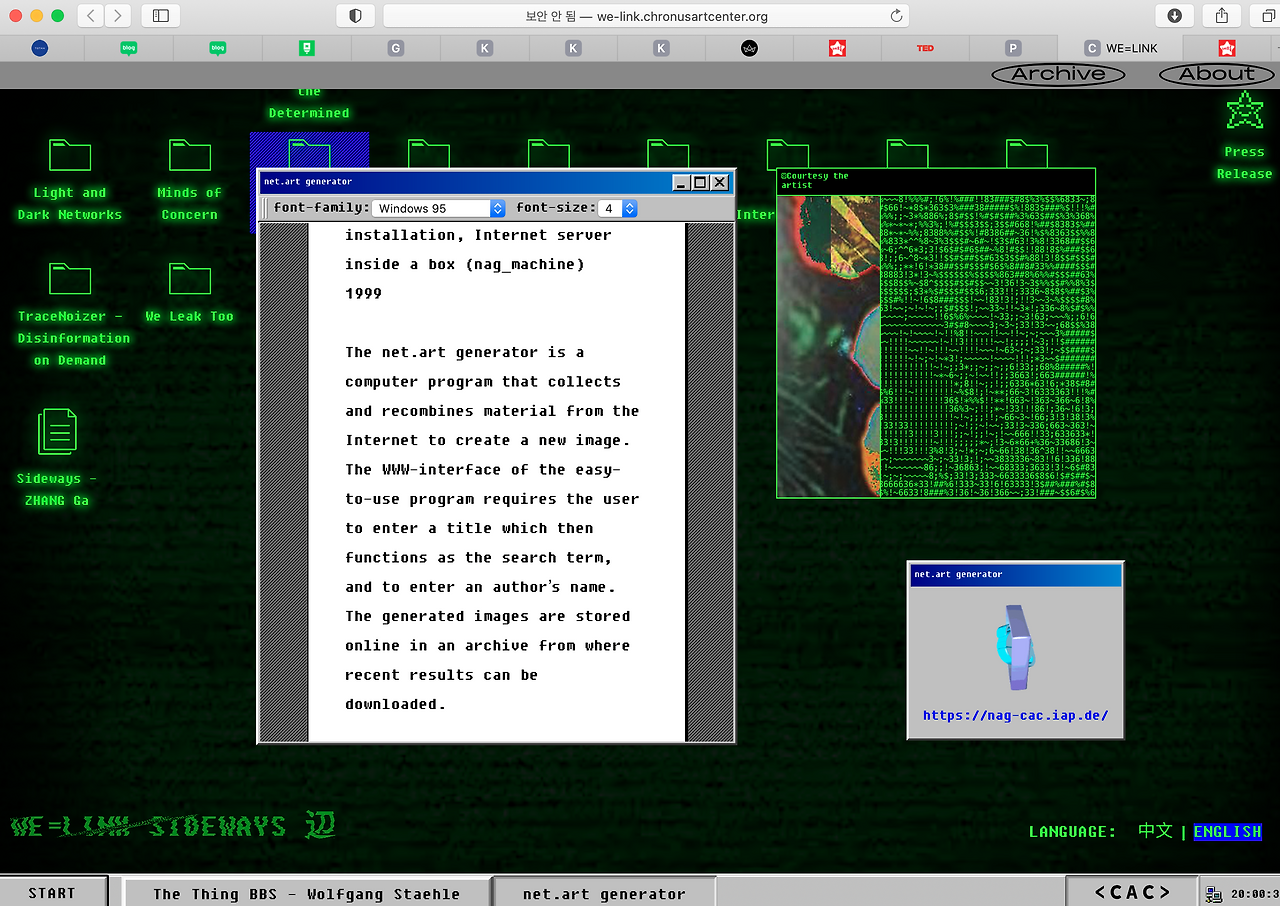
Task: Click the <CAC> taskbar button
Action: point(1132,893)
